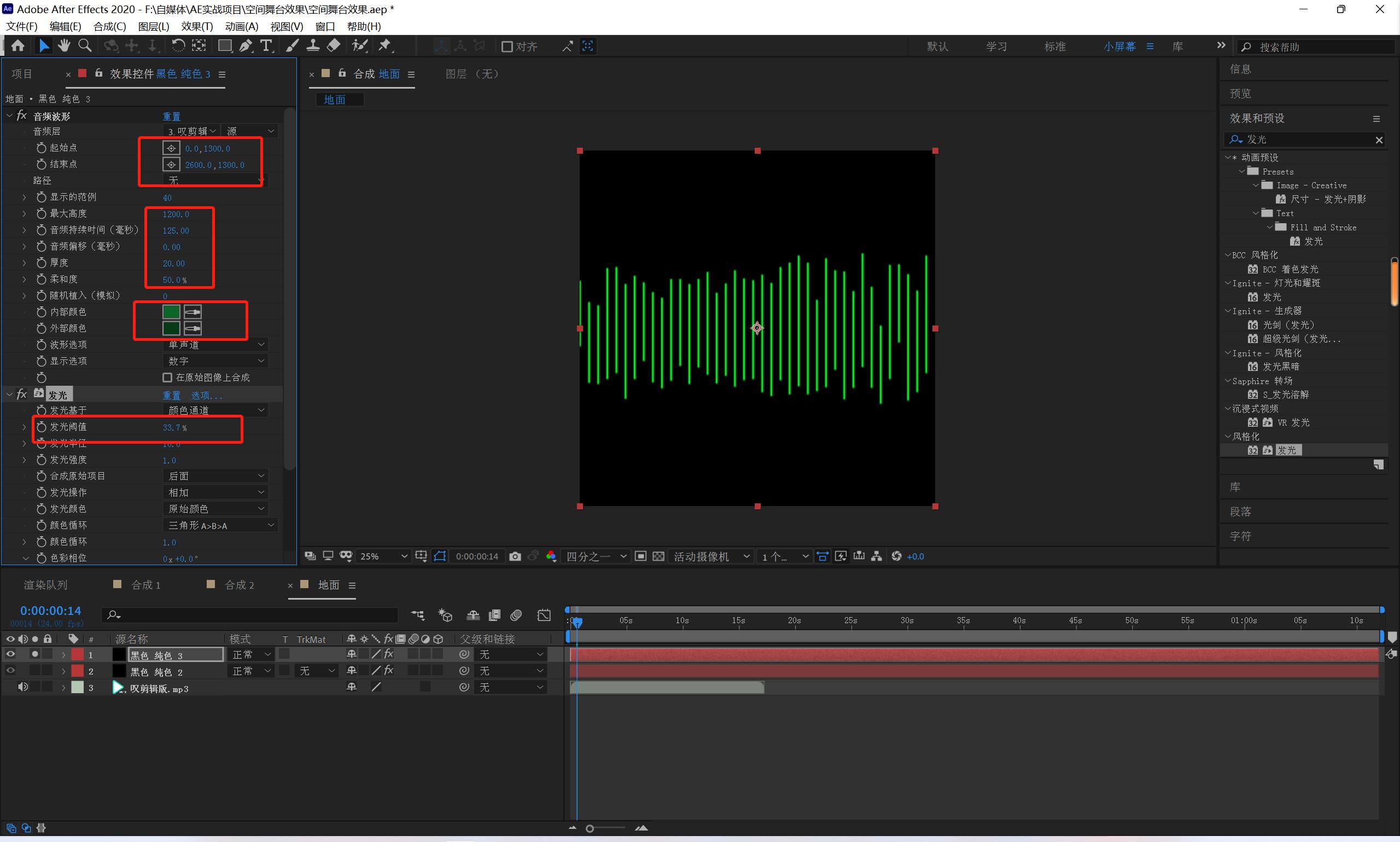Open 音频层 layer dropdown
The width and height of the screenshot is (1400, 842).
click(x=191, y=131)
